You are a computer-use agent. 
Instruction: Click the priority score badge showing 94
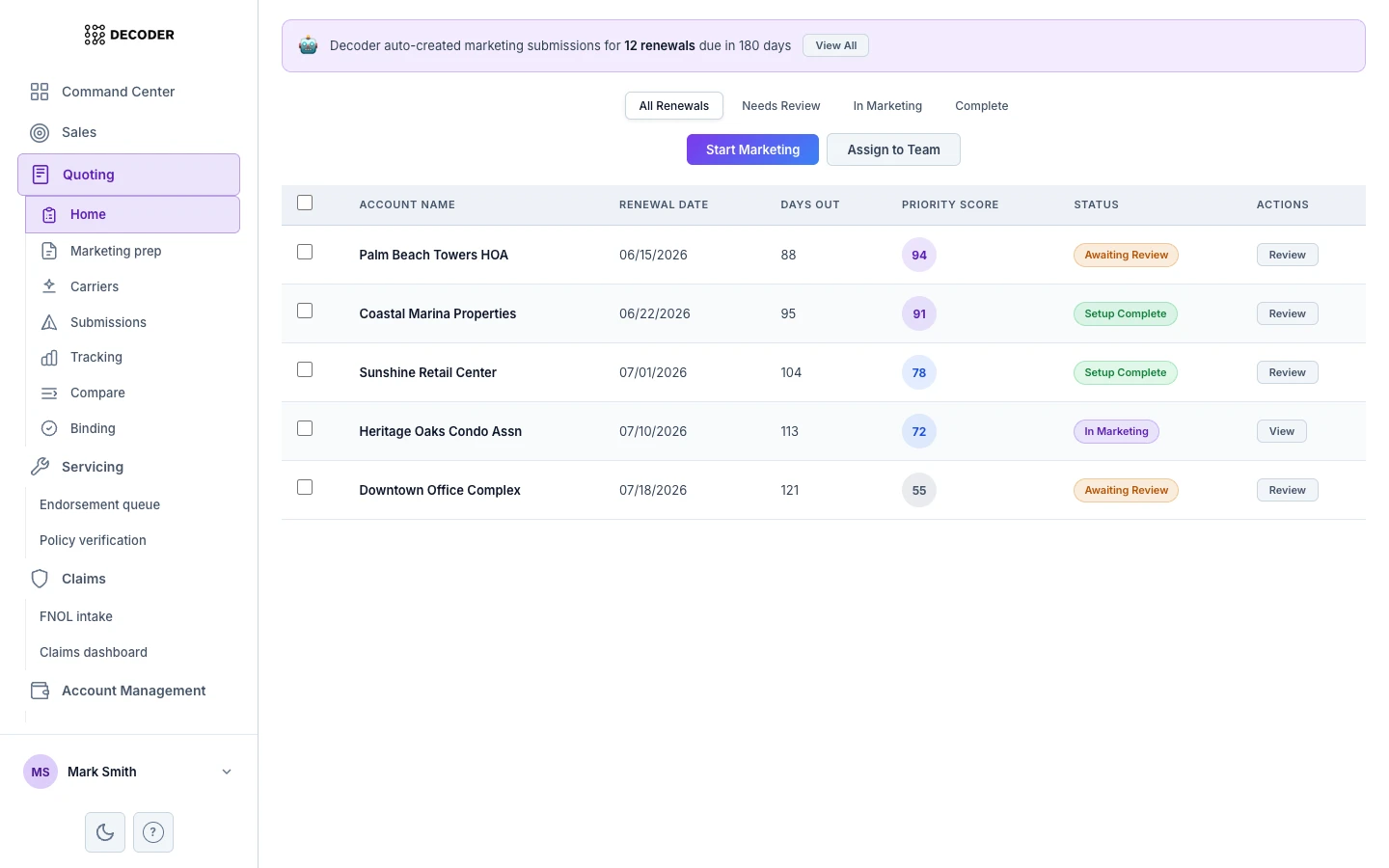[919, 255]
